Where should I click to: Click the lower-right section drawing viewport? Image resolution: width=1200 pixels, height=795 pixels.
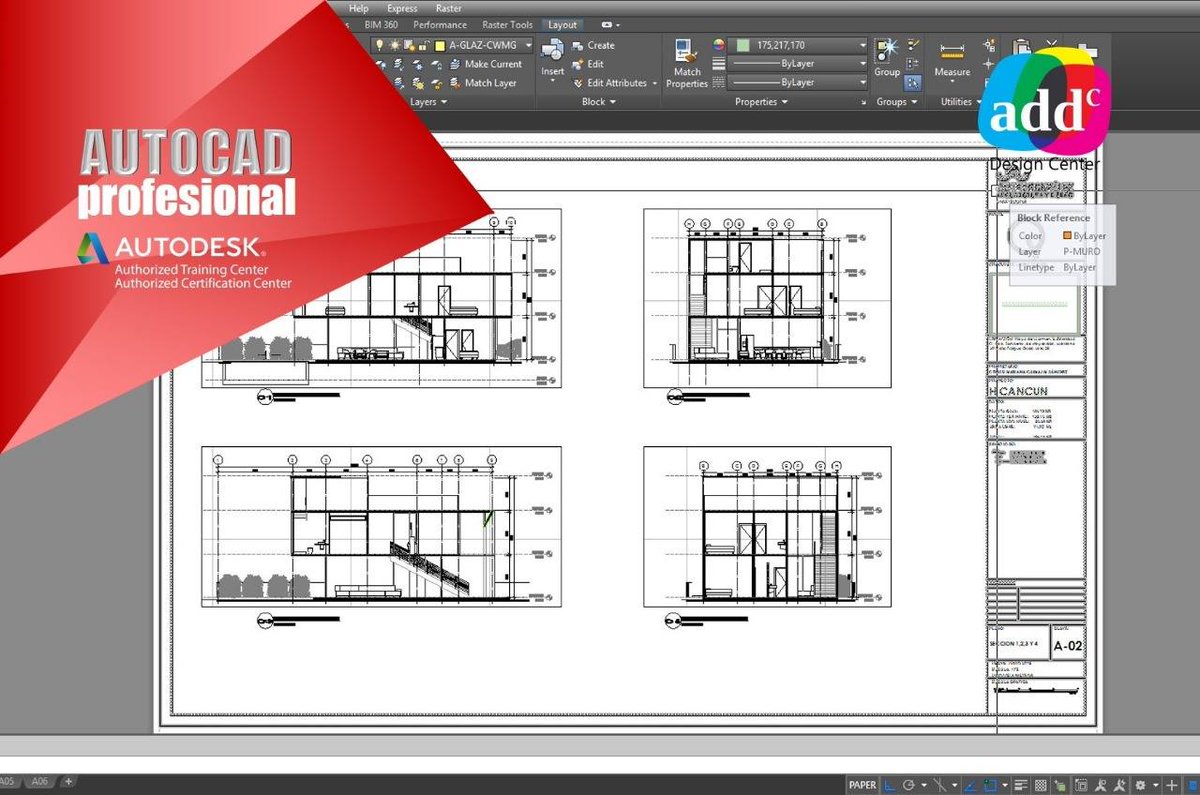point(767,526)
